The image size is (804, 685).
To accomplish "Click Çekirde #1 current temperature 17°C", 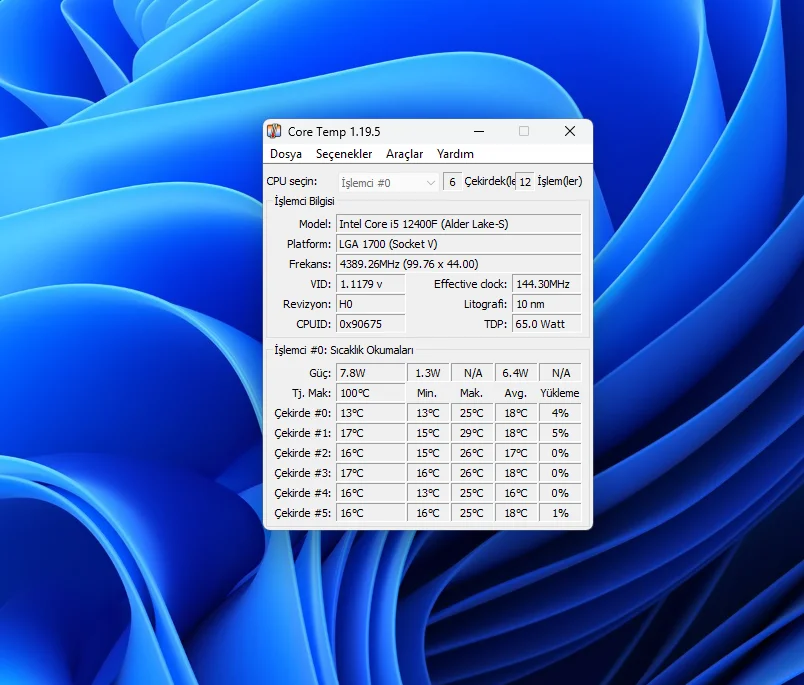I will point(371,433).
